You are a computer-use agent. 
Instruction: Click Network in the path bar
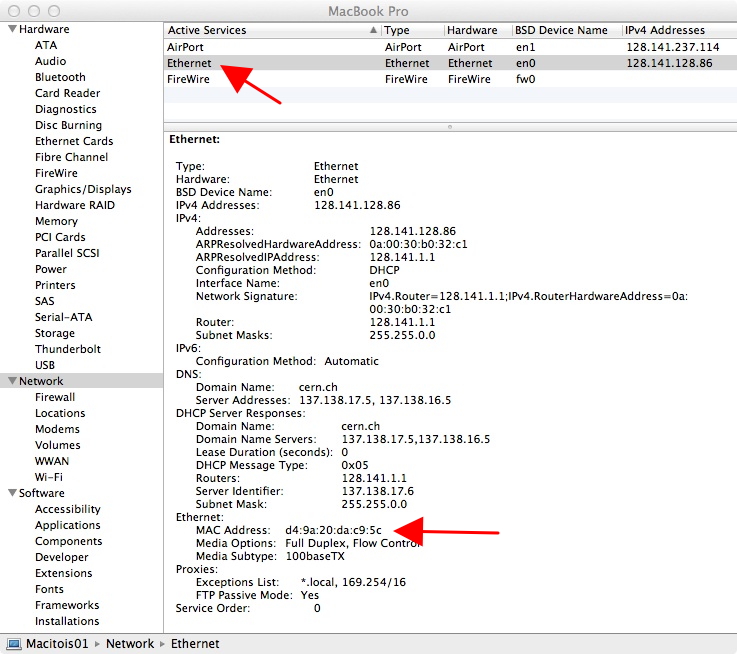(130, 644)
